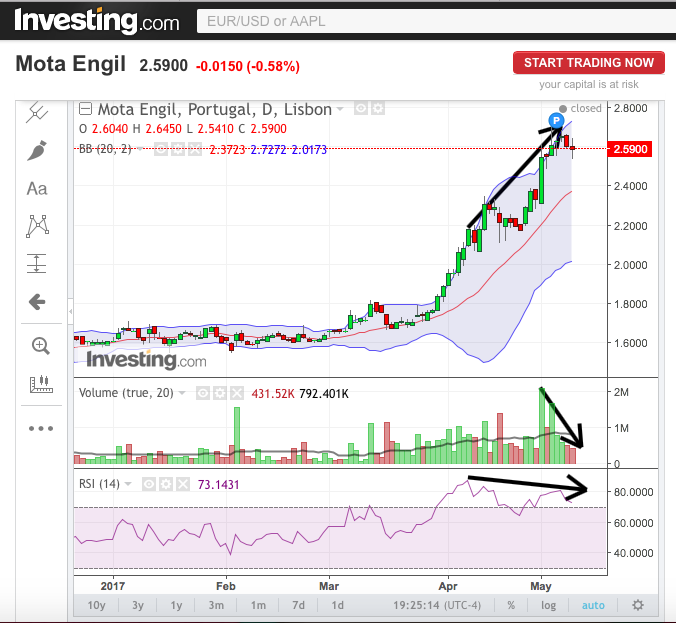Set chart range to 1d

[337, 605]
